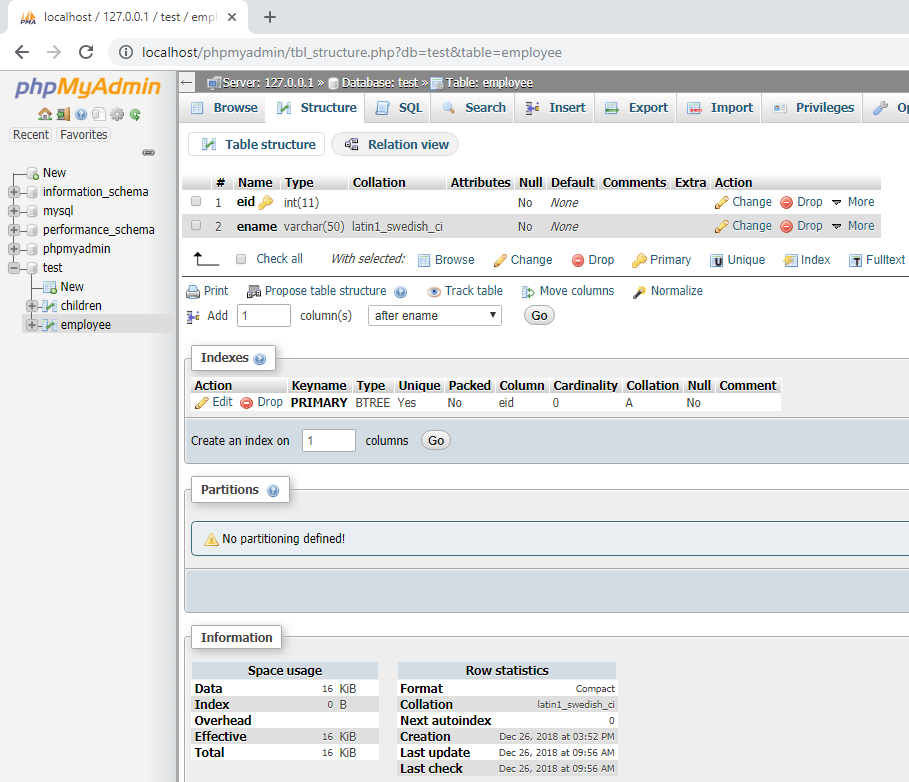Expand the information_schema database node
909x782 pixels.
click(14, 192)
